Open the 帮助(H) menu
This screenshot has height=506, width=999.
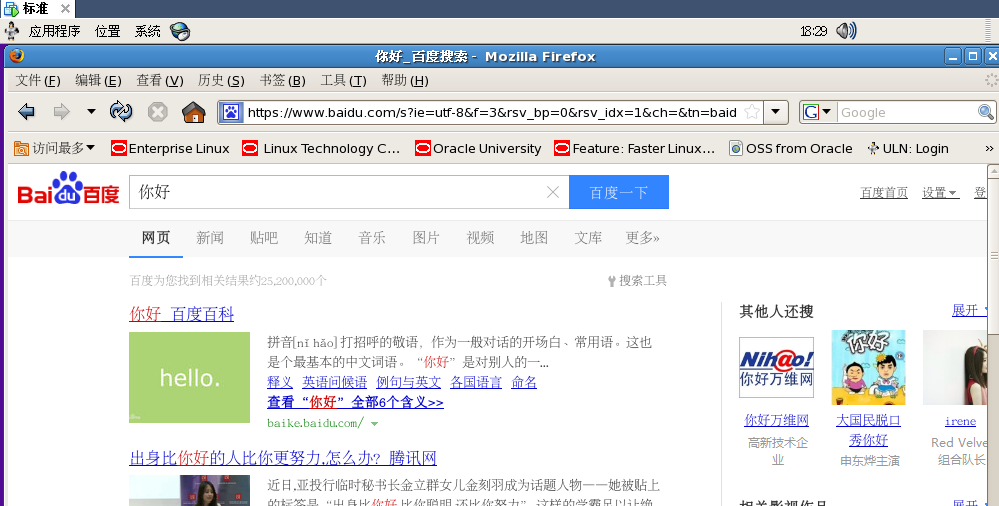(405, 80)
